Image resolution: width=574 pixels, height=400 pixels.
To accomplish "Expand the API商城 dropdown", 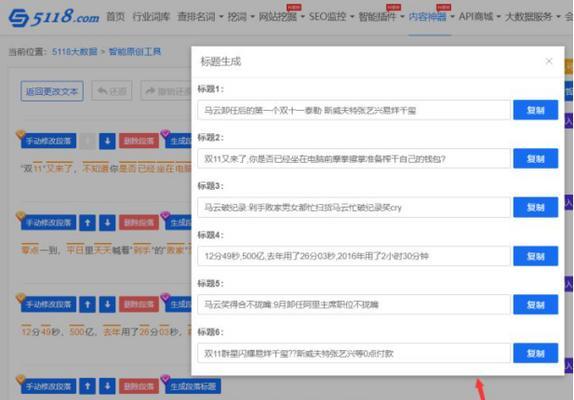I will [480, 16].
